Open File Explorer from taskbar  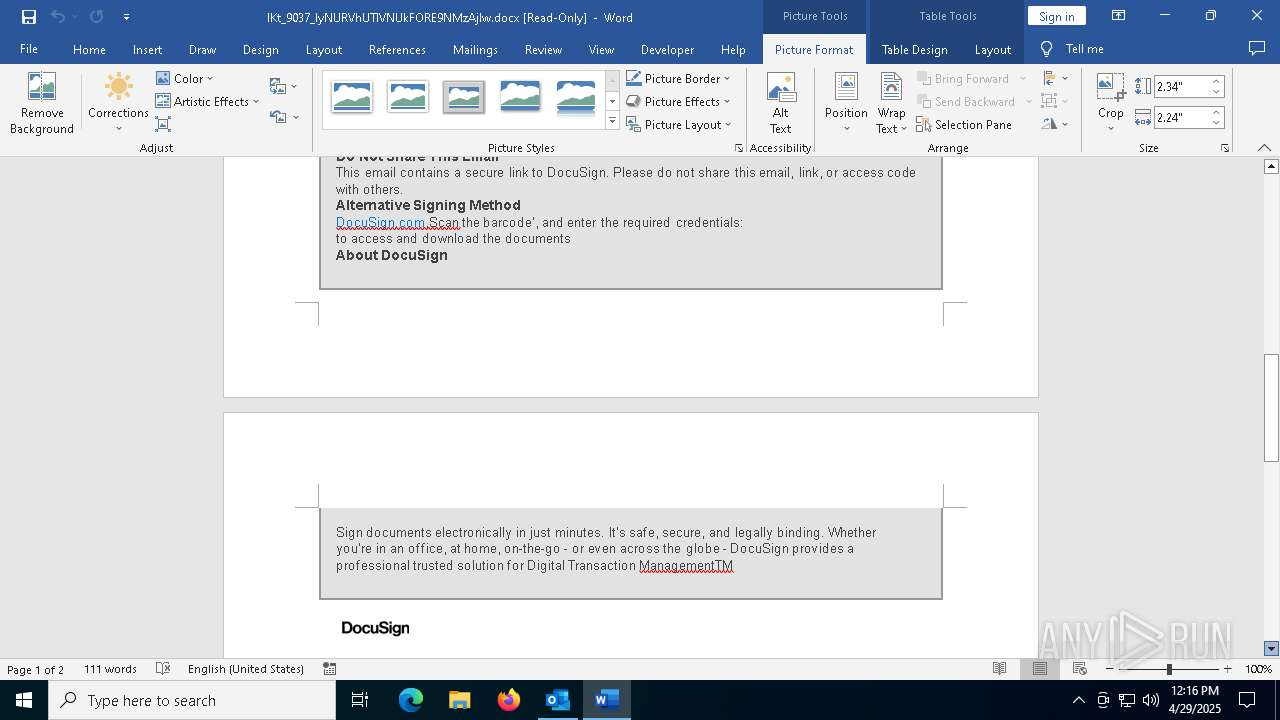(x=459, y=700)
